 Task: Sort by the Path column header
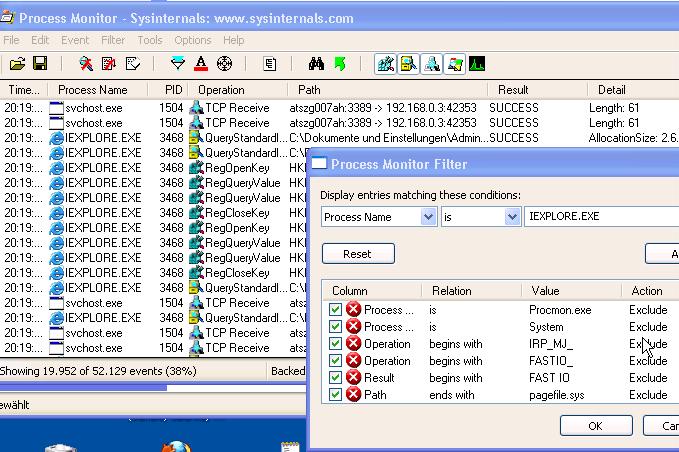[388, 90]
